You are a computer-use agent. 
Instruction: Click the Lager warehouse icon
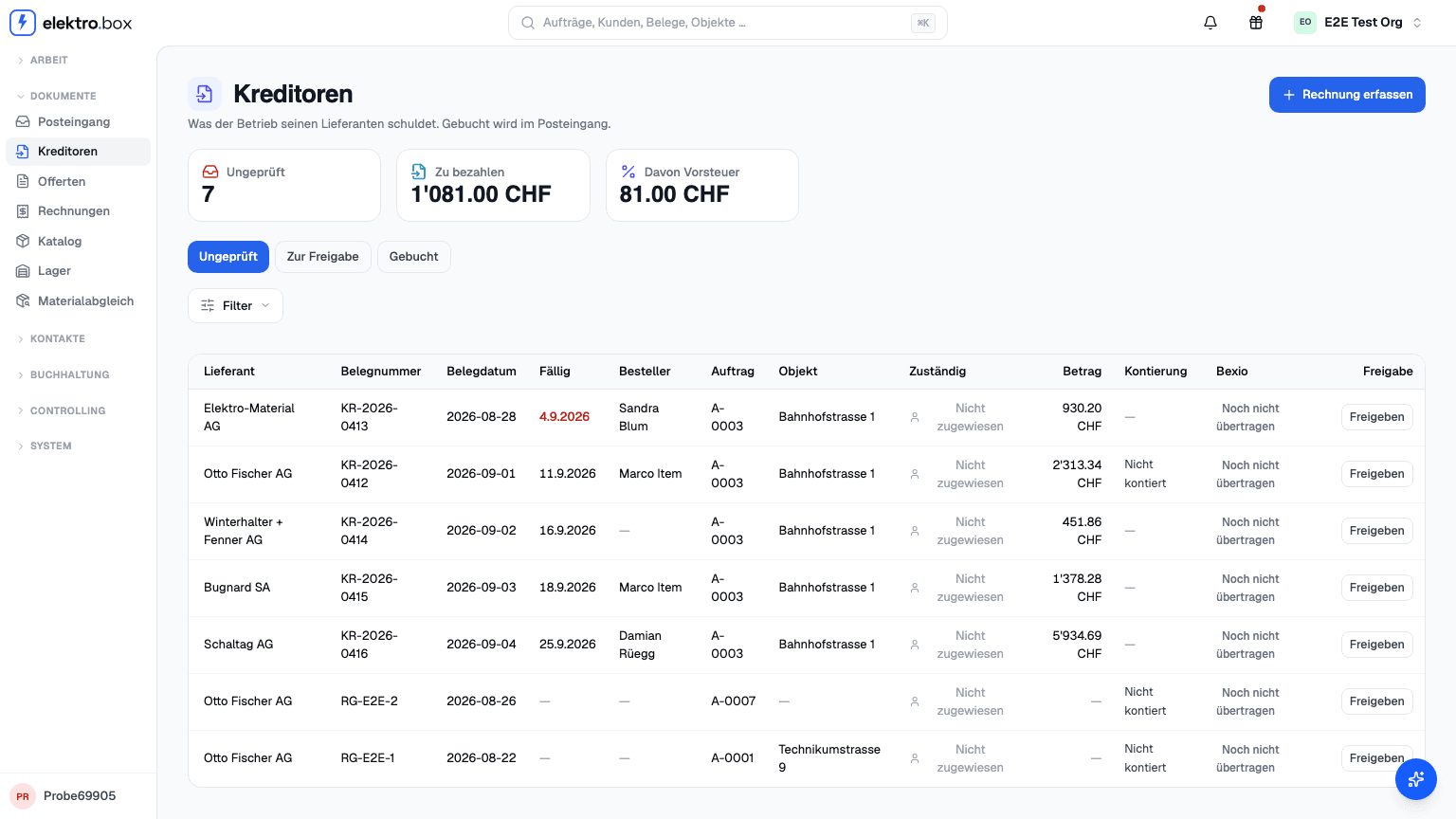23,271
